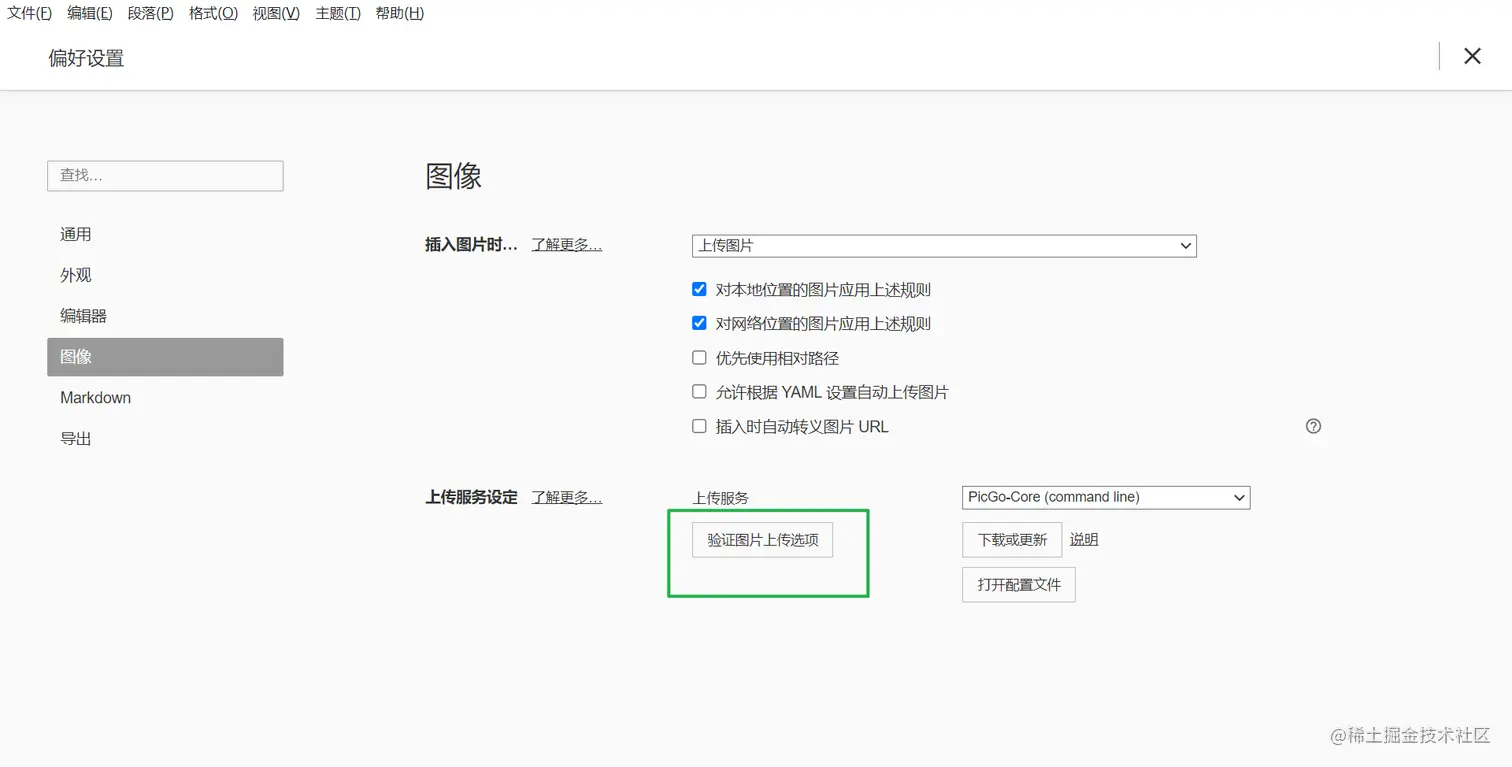The height and width of the screenshot is (767, 1512).
Task: Select the 图像 settings category
Action: [x=165, y=357]
